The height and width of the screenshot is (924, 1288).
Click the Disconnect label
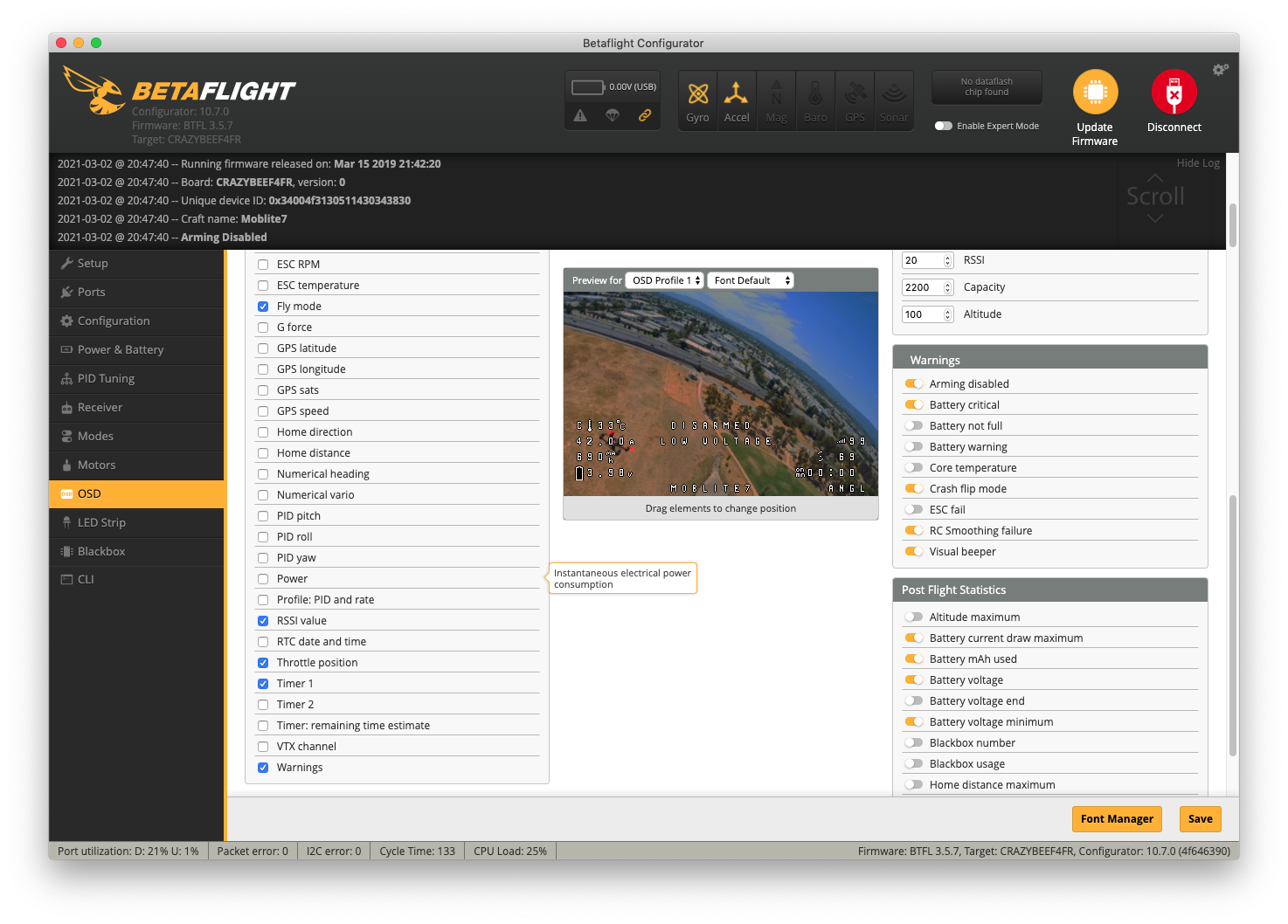[1174, 128]
